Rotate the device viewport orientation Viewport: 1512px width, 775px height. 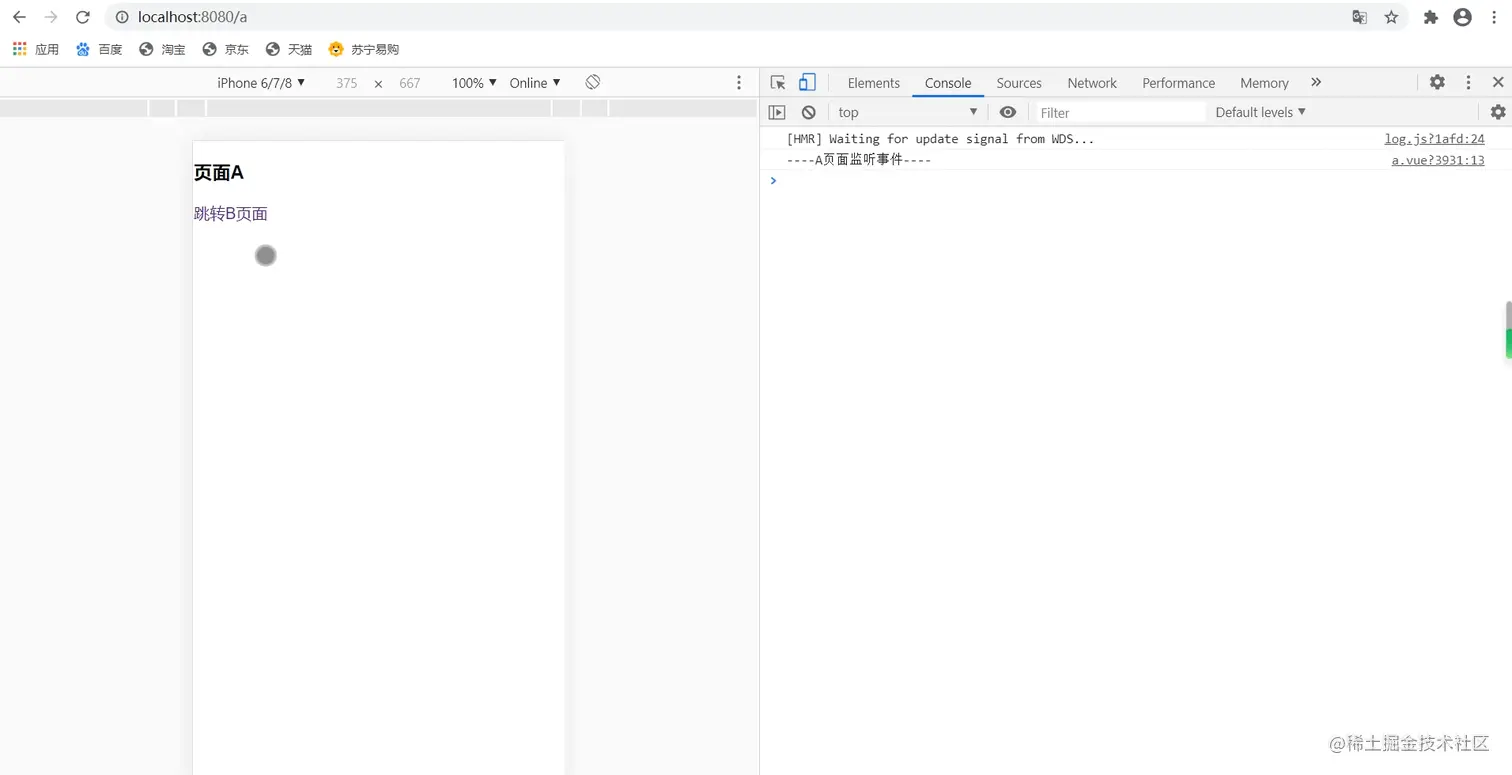[x=593, y=82]
